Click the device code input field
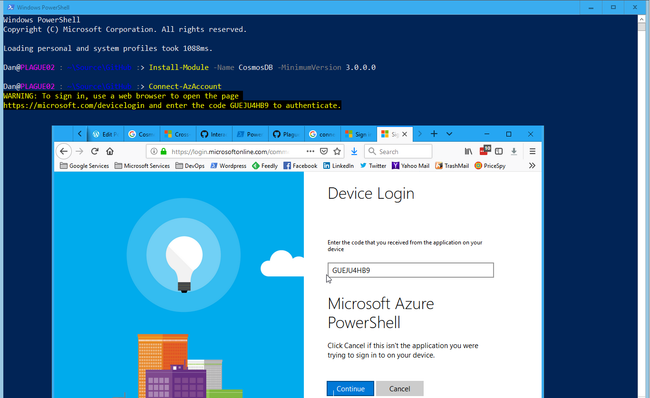This screenshot has height=398, width=650. click(410, 270)
